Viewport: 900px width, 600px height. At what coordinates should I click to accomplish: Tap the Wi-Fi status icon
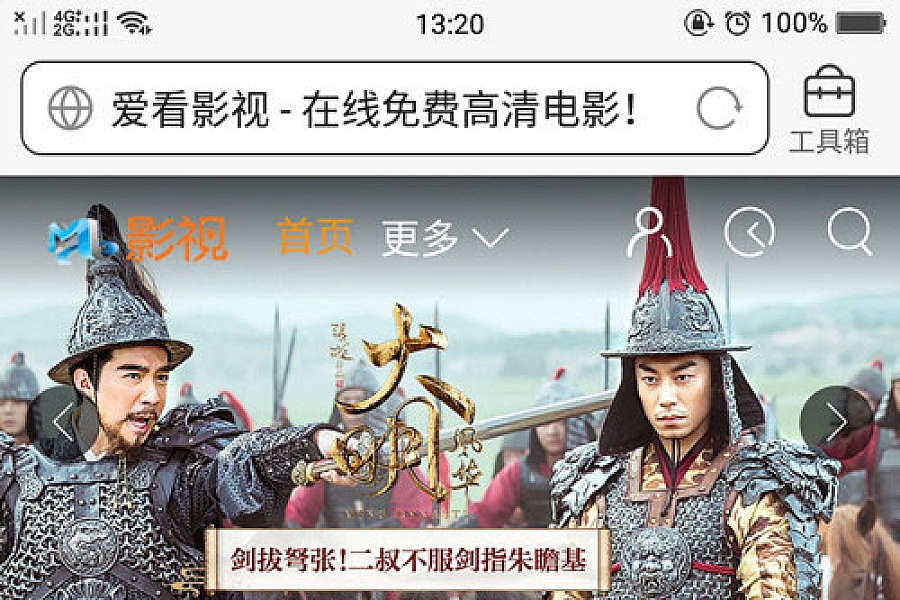[x=134, y=24]
